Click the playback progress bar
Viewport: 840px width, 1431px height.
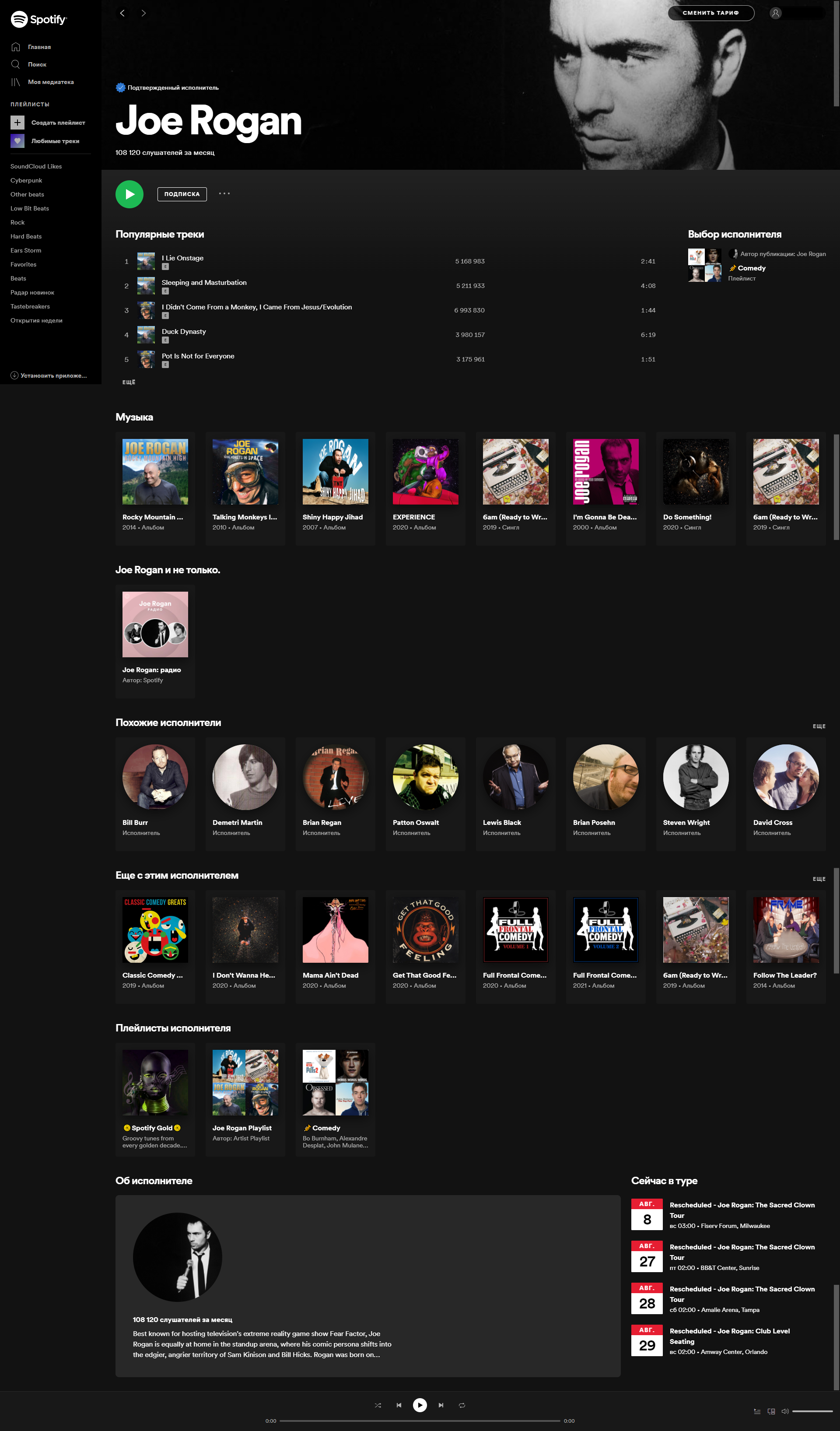tap(420, 1421)
